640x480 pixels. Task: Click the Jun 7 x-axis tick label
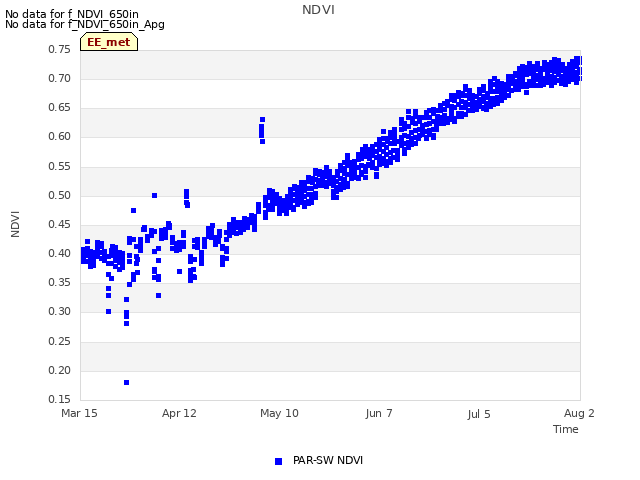[379, 413]
